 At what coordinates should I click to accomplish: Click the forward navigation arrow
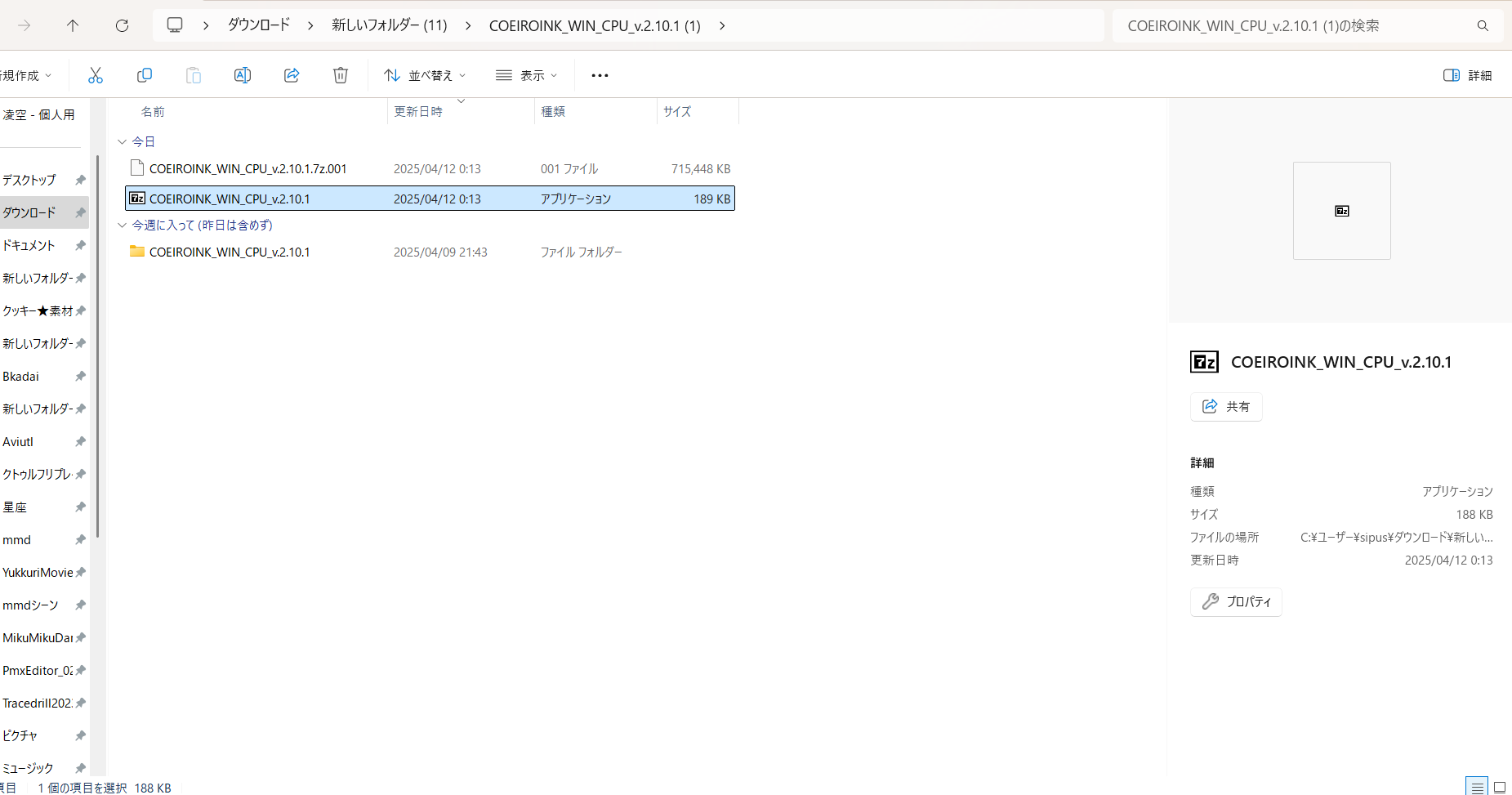(x=25, y=25)
